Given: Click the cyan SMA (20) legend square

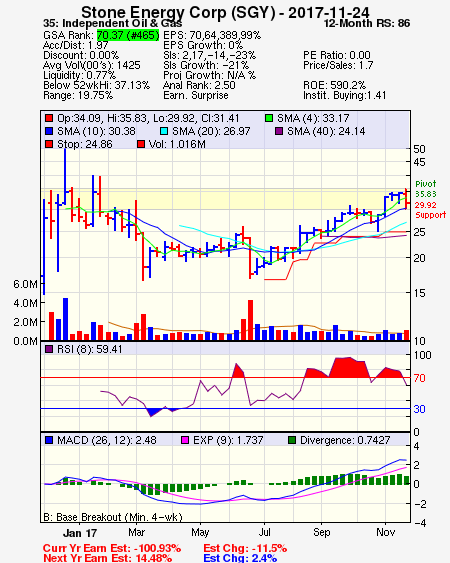Looking at the screenshot, I should [x=164, y=131].
